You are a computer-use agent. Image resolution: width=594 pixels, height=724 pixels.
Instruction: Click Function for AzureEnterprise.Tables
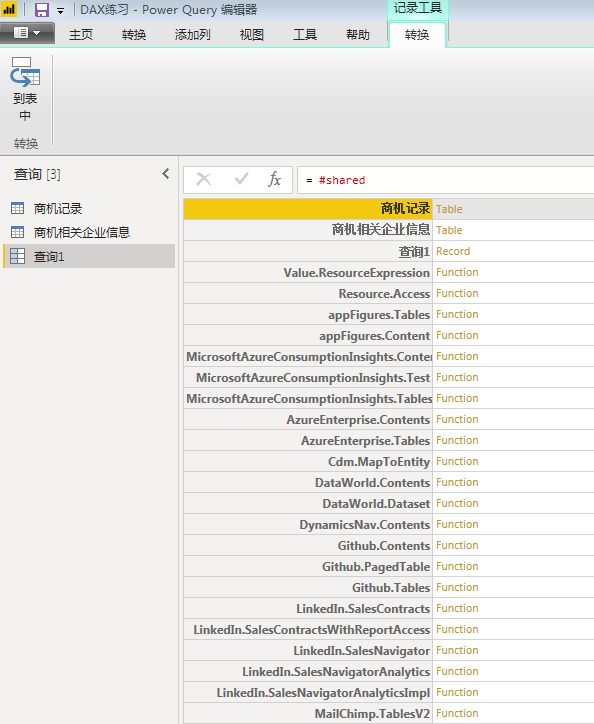point(457,440)
